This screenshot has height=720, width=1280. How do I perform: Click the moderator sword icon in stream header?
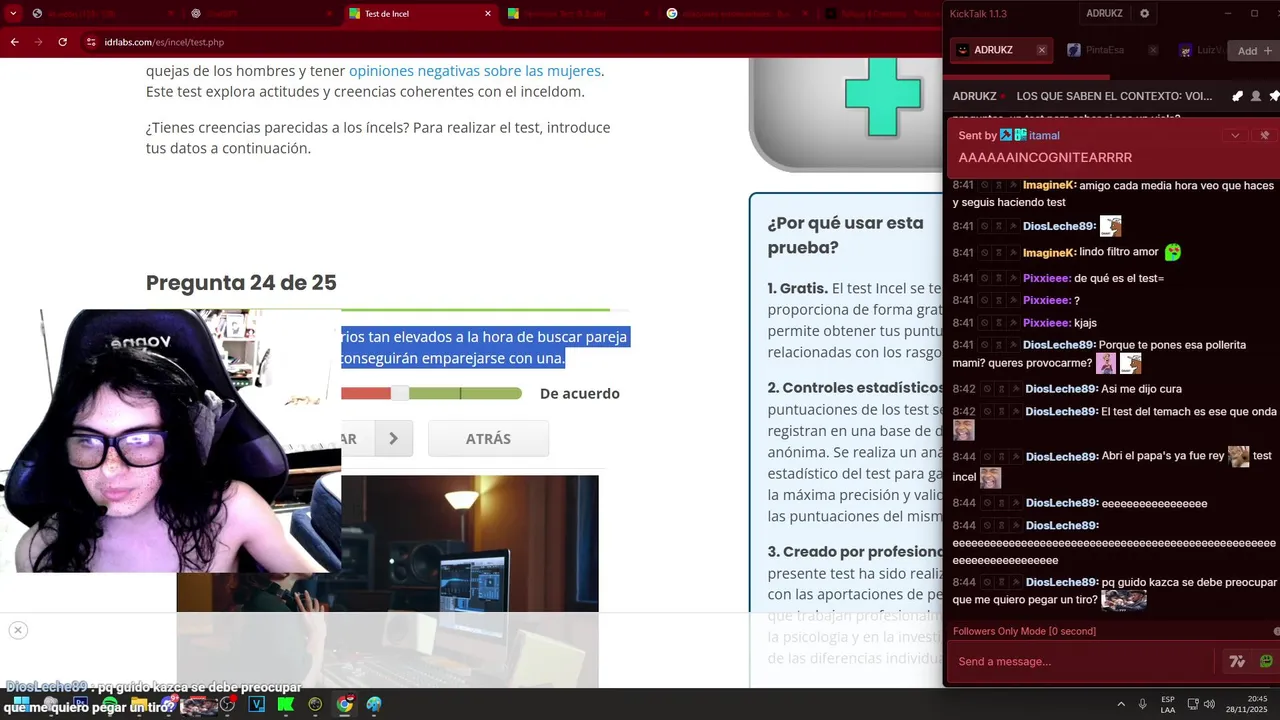coord(1237,97)
